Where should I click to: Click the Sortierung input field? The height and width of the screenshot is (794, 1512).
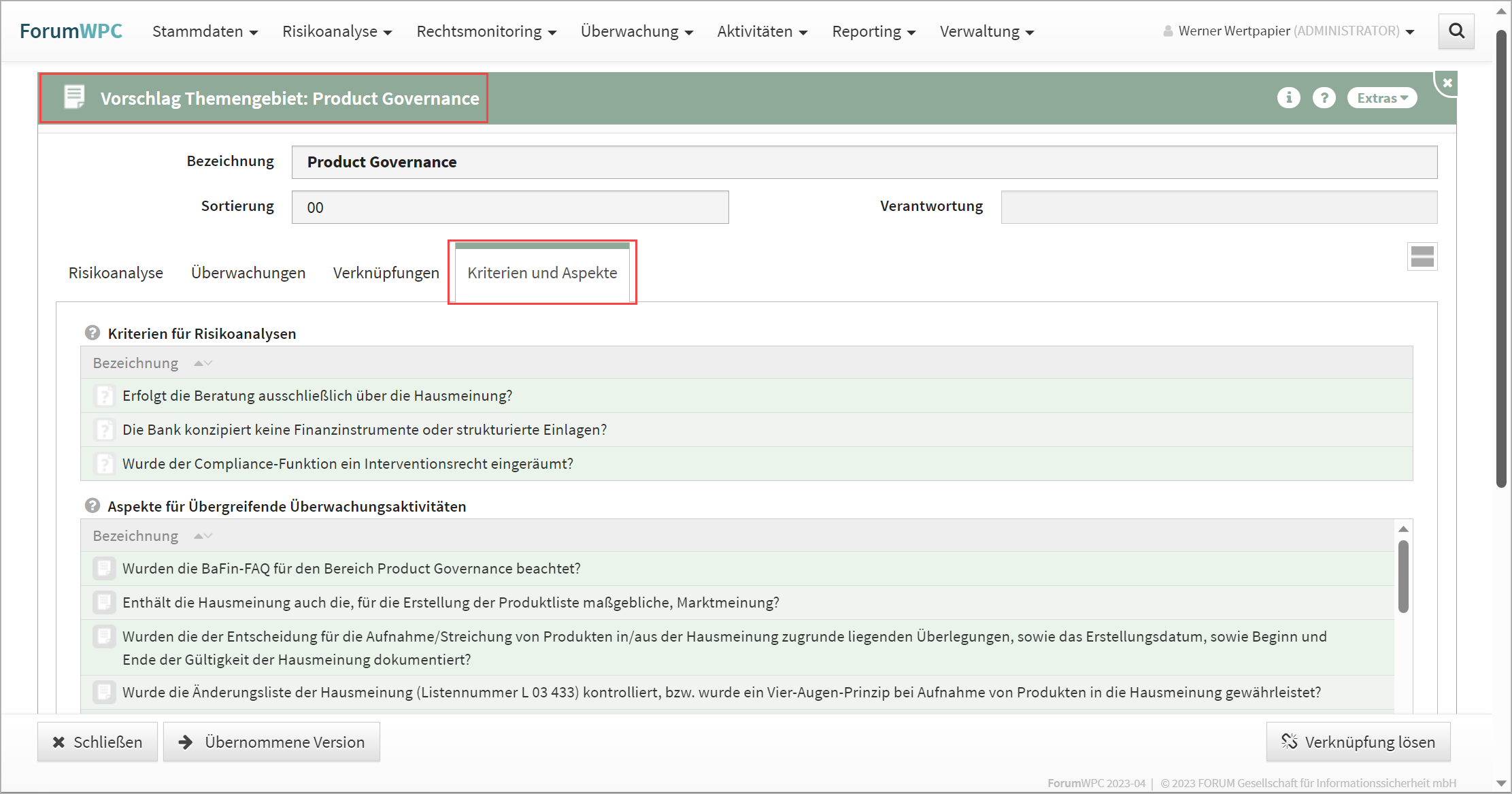click(x=510, y=208)
